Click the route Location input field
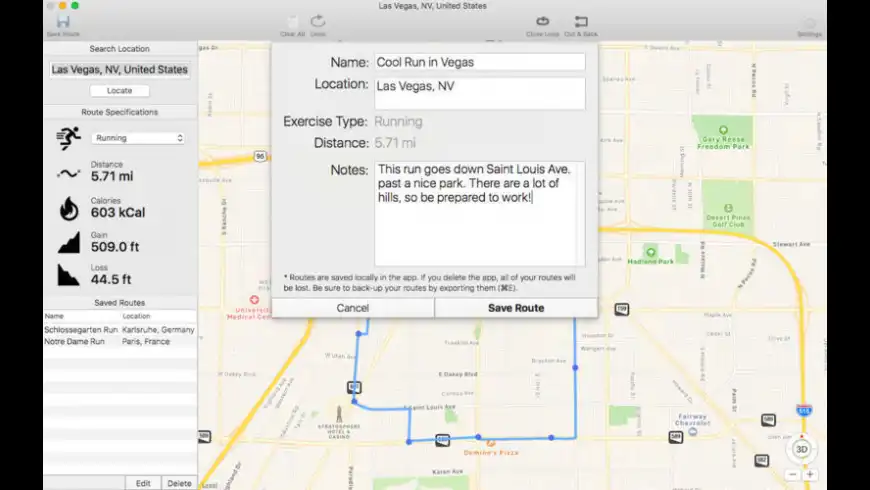 click(x=479, y=93)
